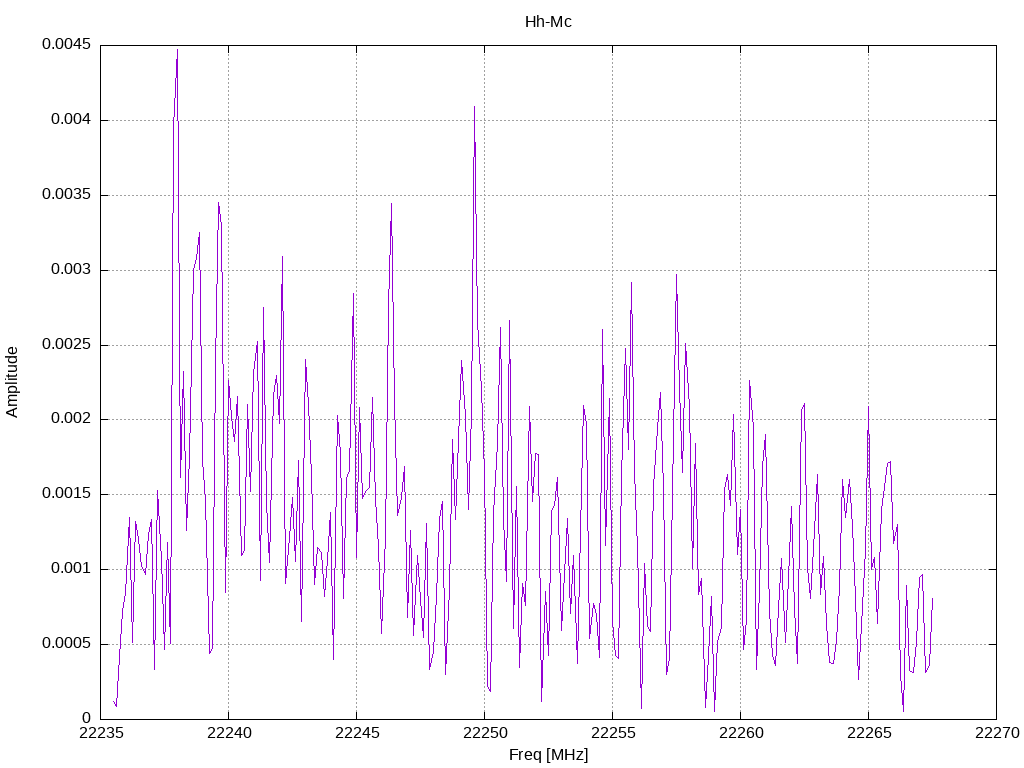1024x768 pixels.
Task: Click the 22260 x-axis tick label
Action: (x=741, y=733)
